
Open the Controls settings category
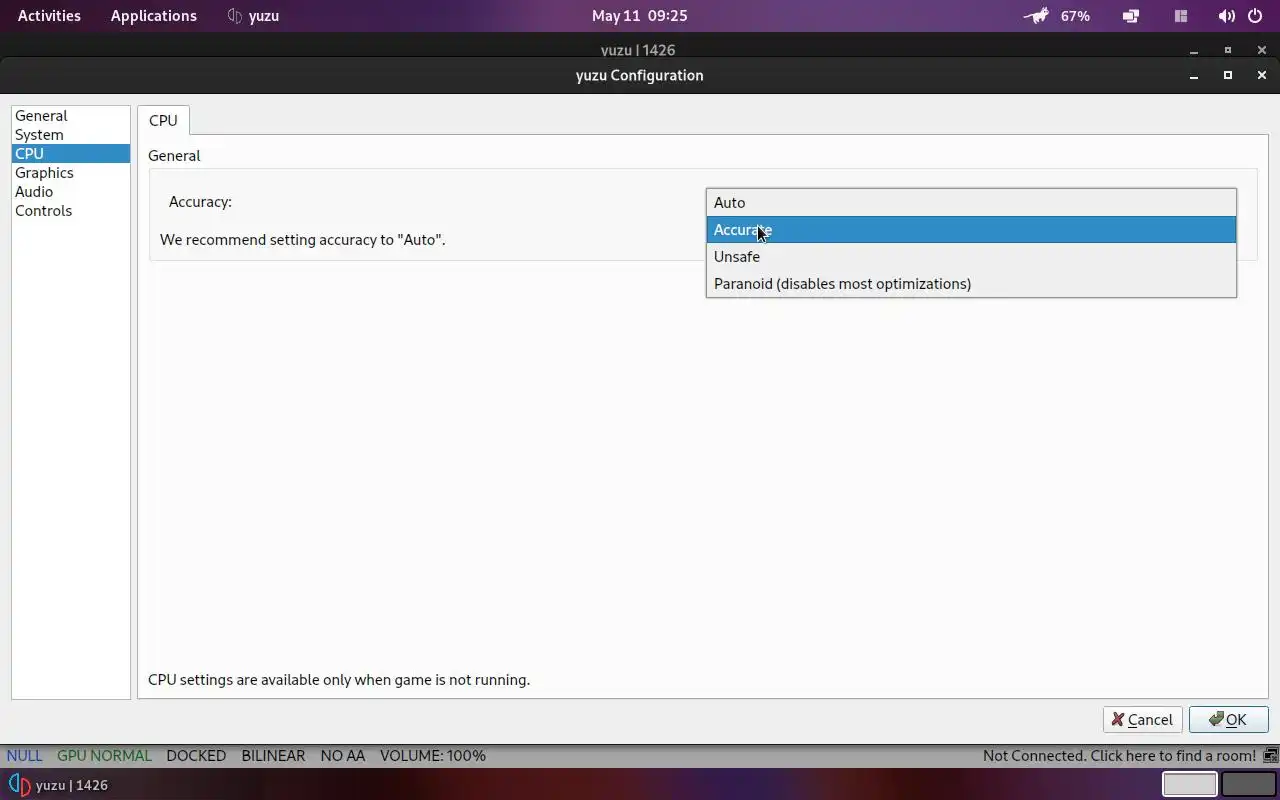[x=71, y=211]
